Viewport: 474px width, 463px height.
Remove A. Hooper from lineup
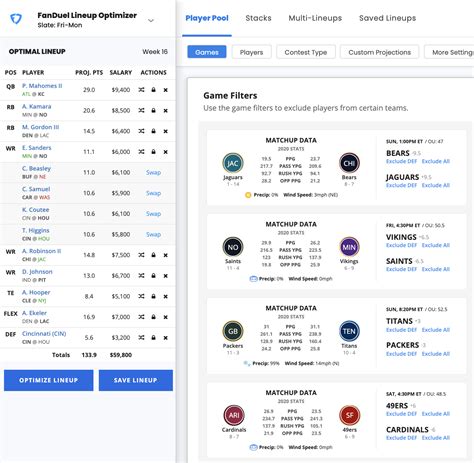[165, 297]
